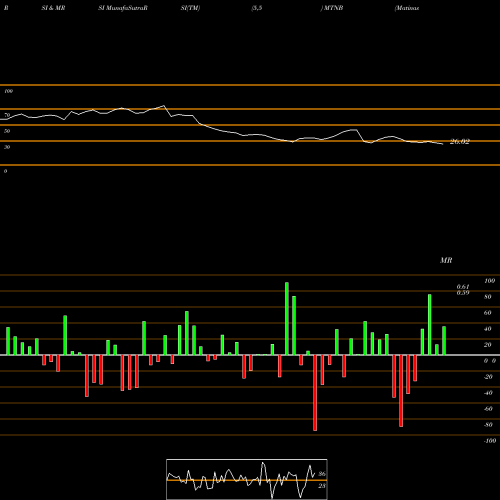Click the 80 label on MR axis

point(488,297)
